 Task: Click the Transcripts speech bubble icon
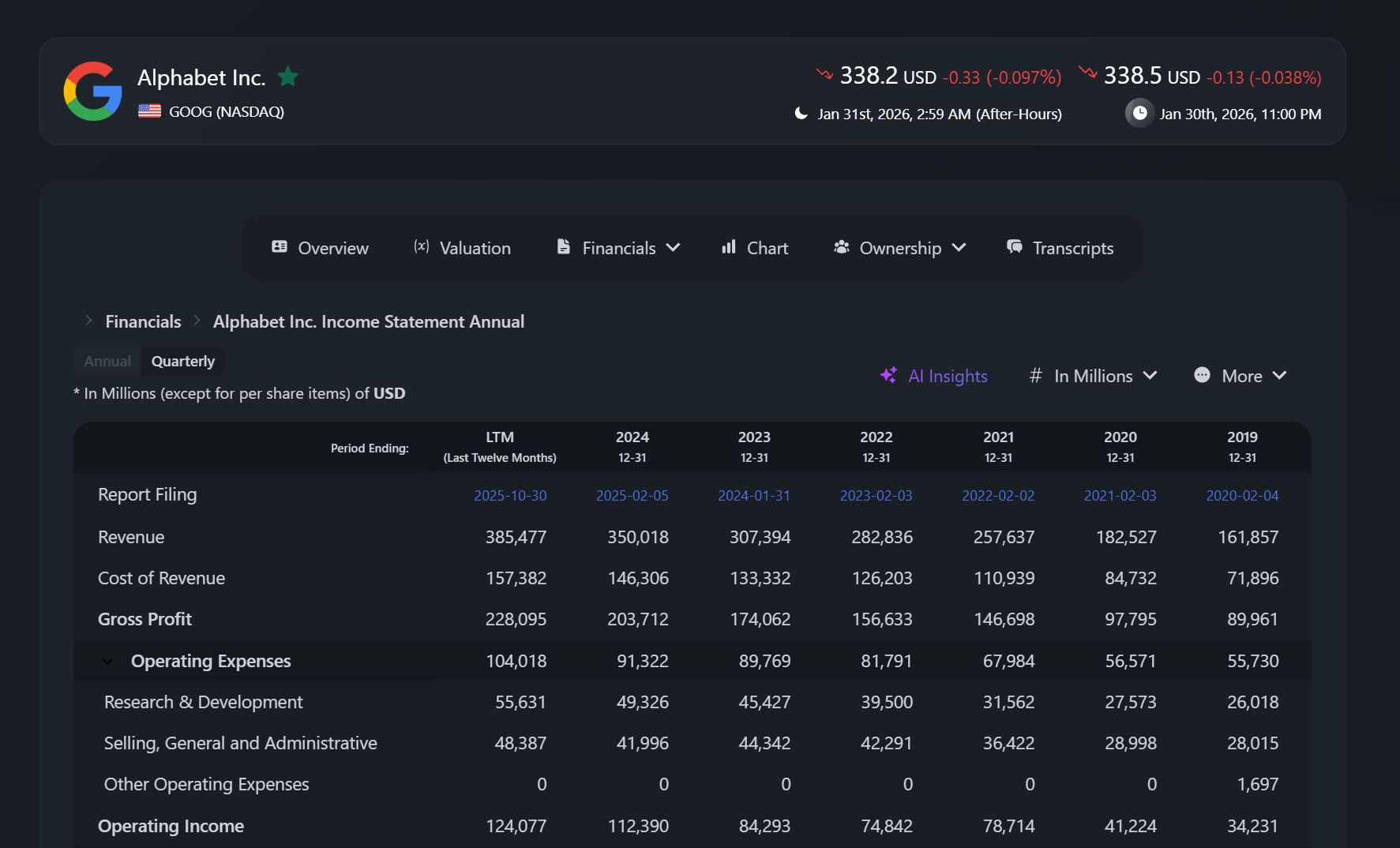(1013, 246)
